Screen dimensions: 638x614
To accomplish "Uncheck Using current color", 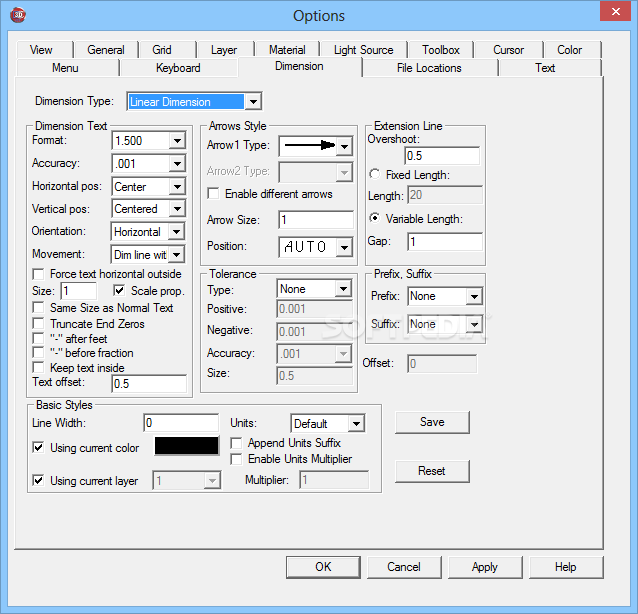I will tap(38, 448).
